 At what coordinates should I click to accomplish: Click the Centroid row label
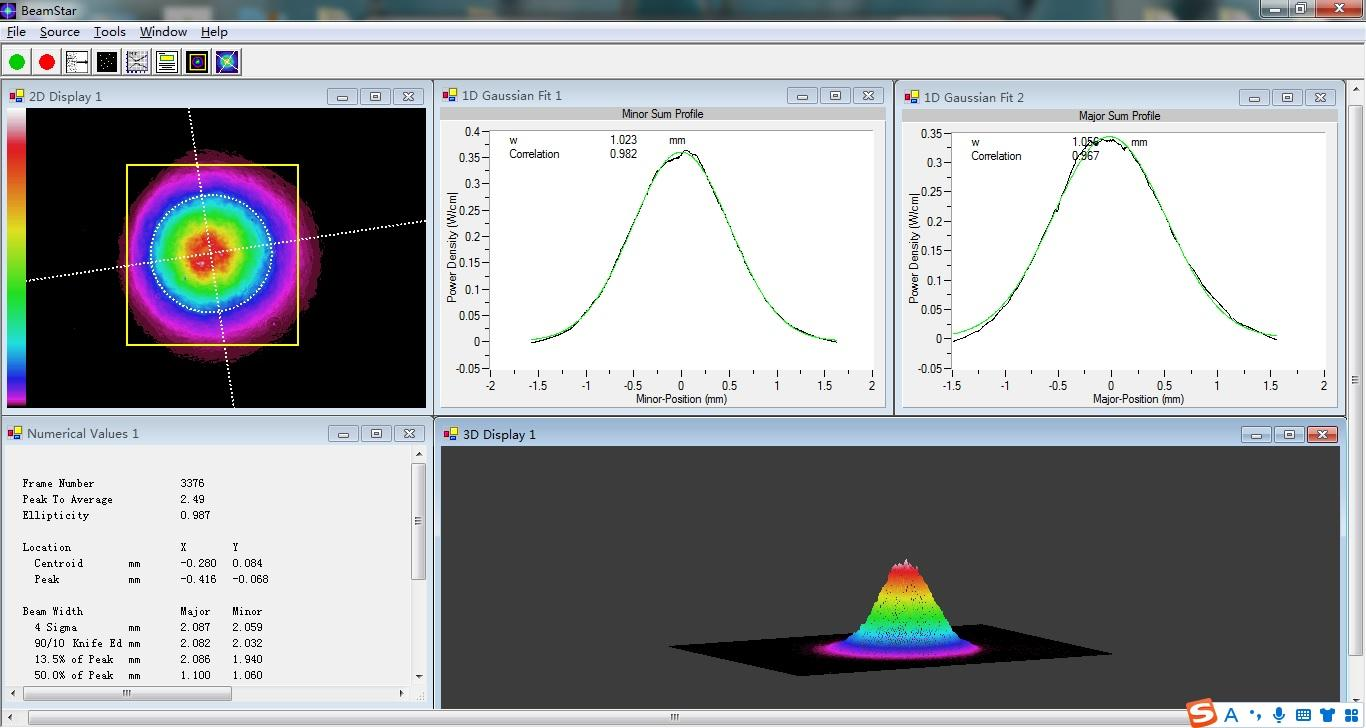coord(58,563)
